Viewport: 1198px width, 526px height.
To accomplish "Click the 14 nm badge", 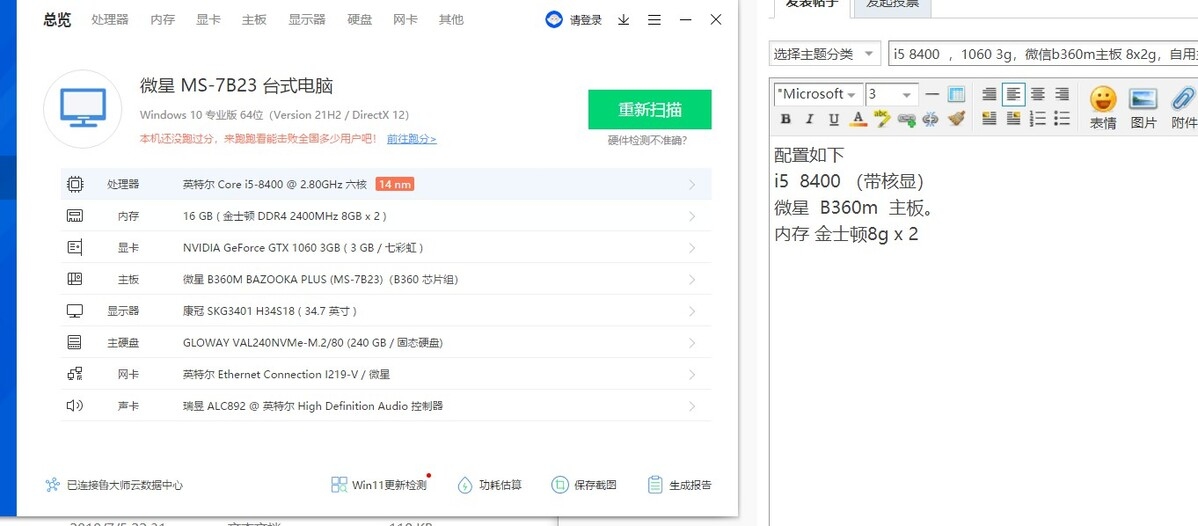I will tap(395, 184).
